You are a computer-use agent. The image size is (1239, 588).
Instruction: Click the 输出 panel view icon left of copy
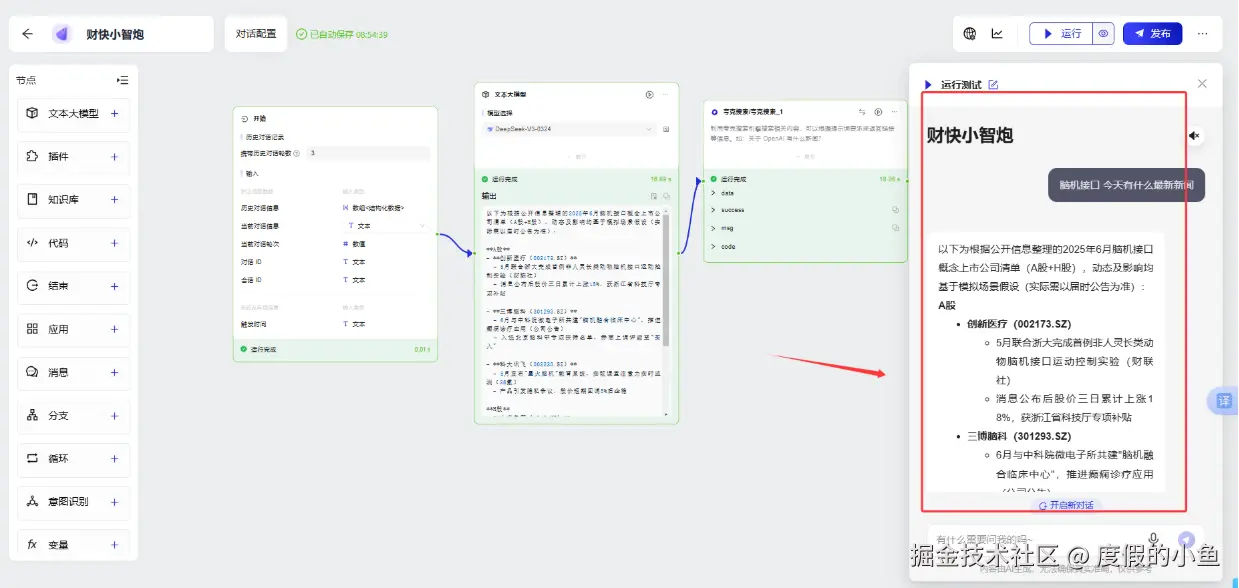tap(654, 196)
